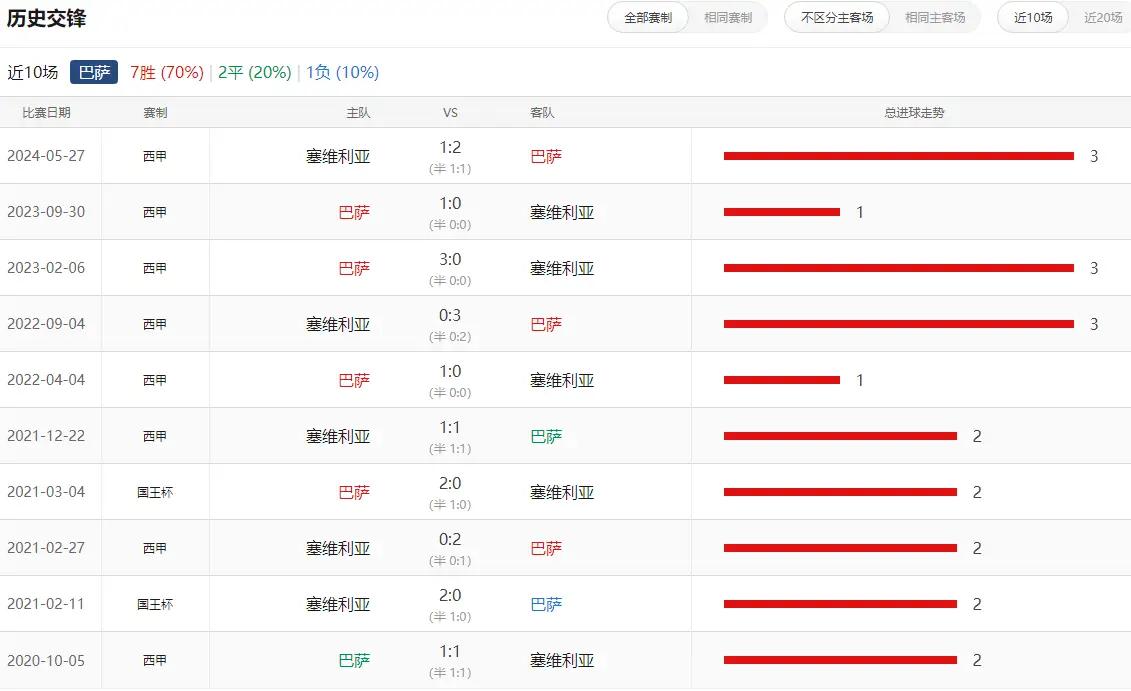The height and width of the screenshot is (691, 1131).
Task: Select 近10场 range option
Action: point(1033,17)
